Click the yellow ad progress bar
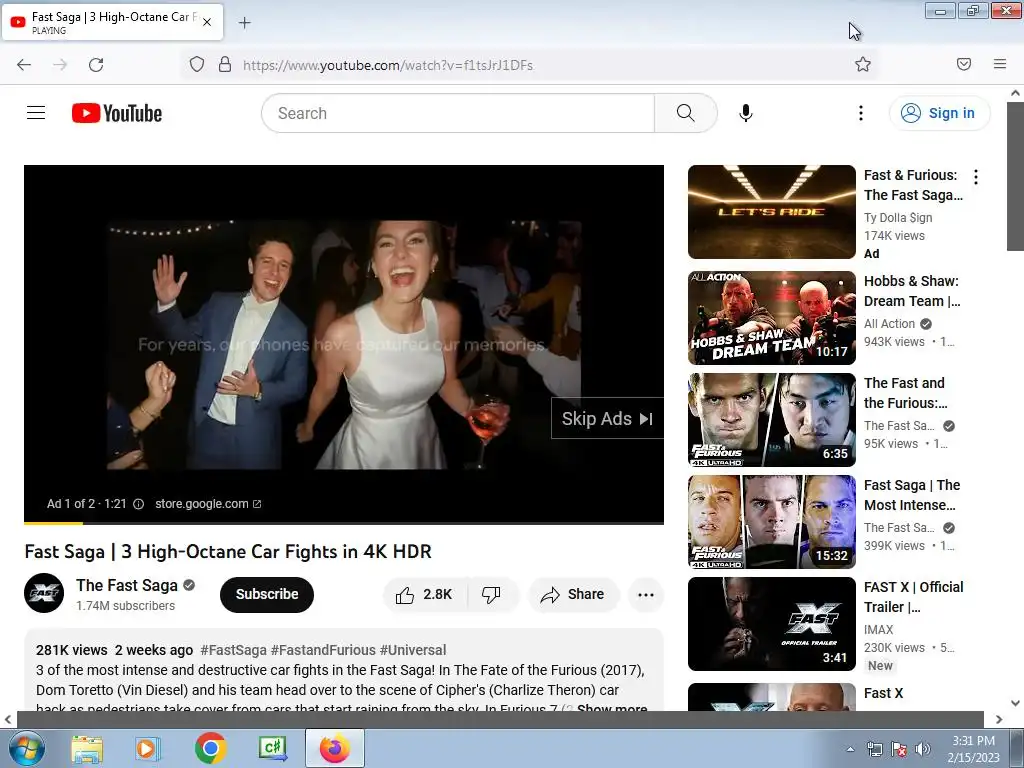The image size is (1024, 768). 54,522
